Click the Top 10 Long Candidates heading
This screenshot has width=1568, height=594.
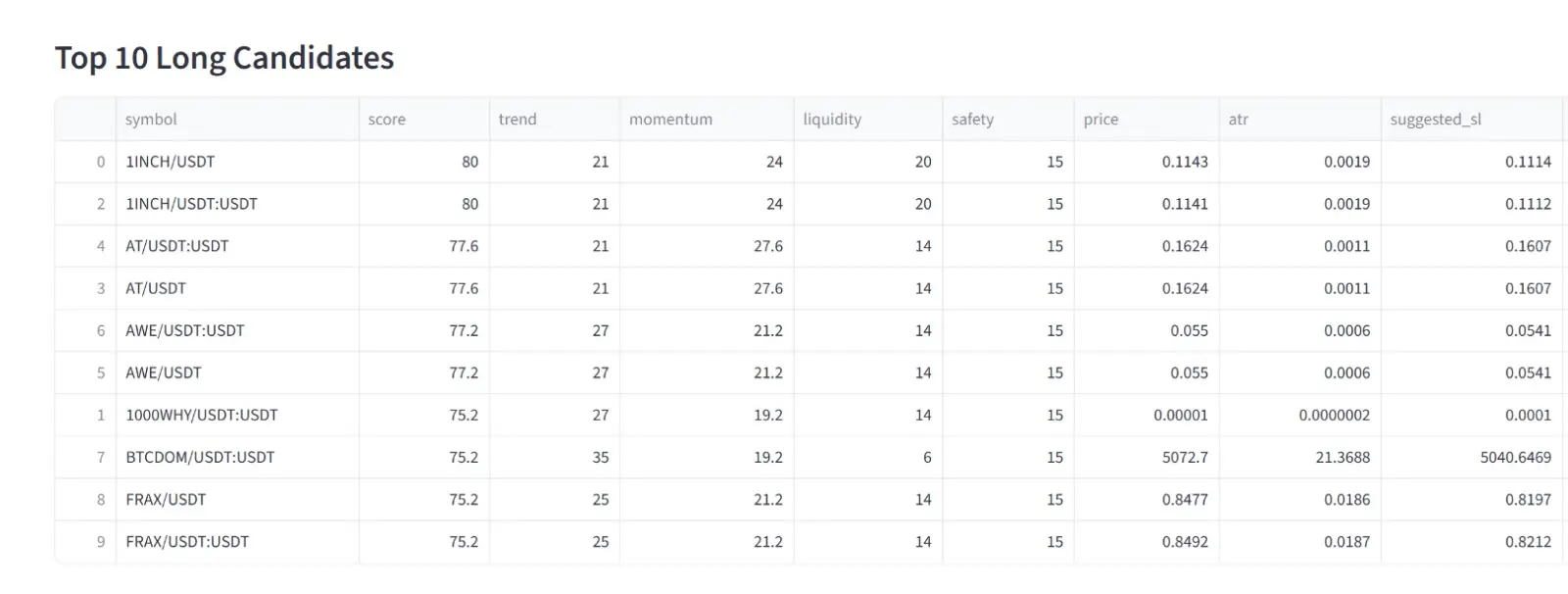224,59
